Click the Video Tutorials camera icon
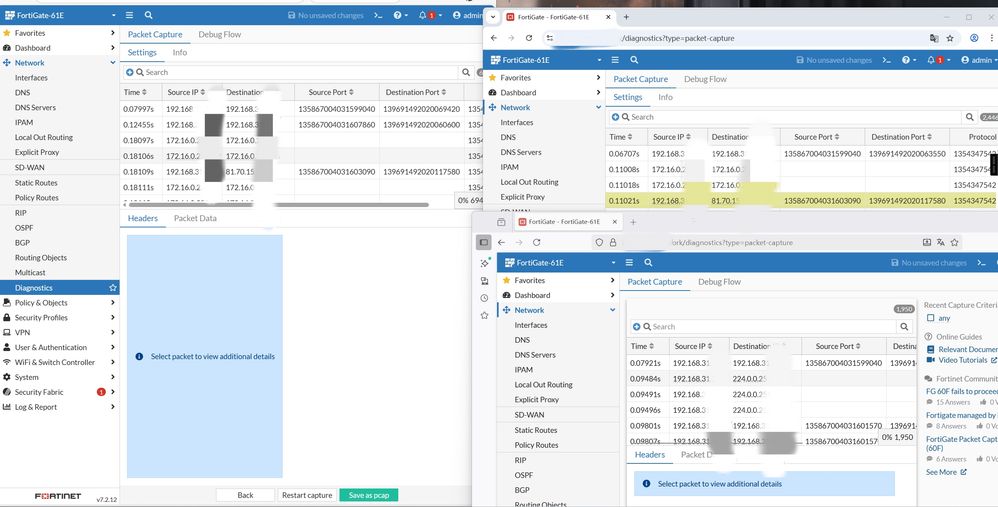998x507 pixels. [931, 360]
